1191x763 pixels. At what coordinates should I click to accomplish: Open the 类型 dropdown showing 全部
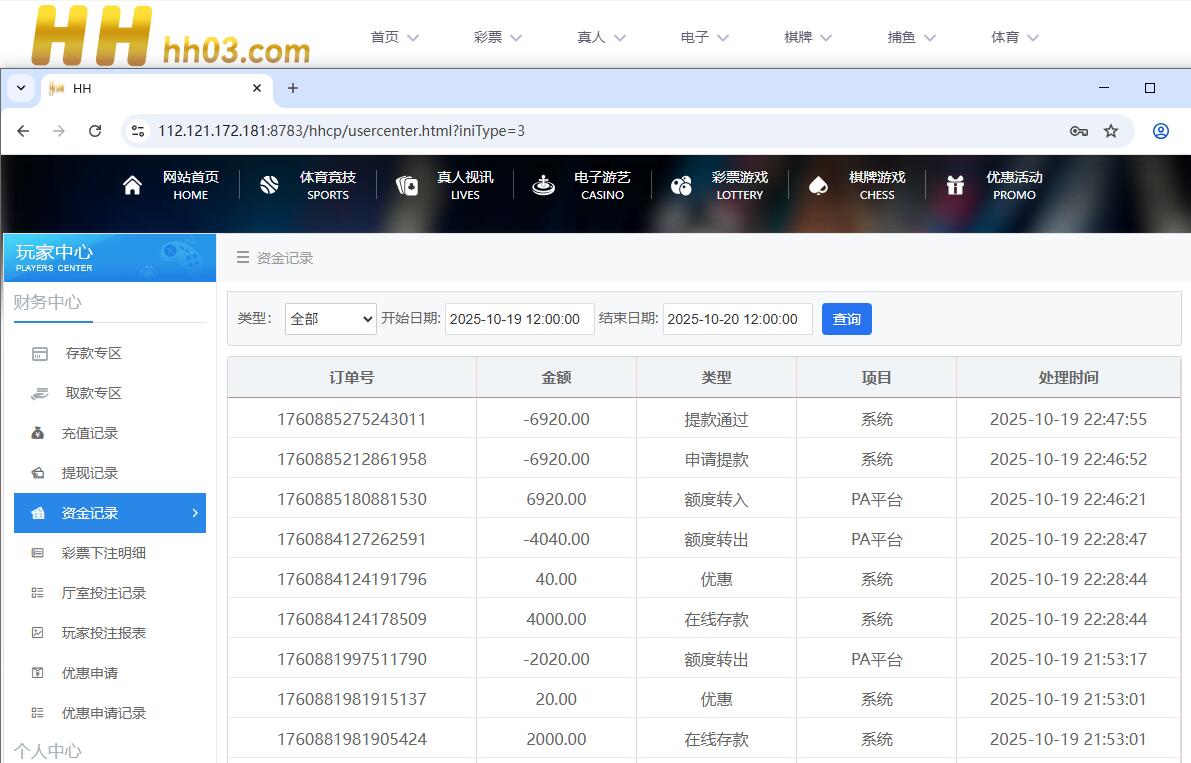pos(330,319)
